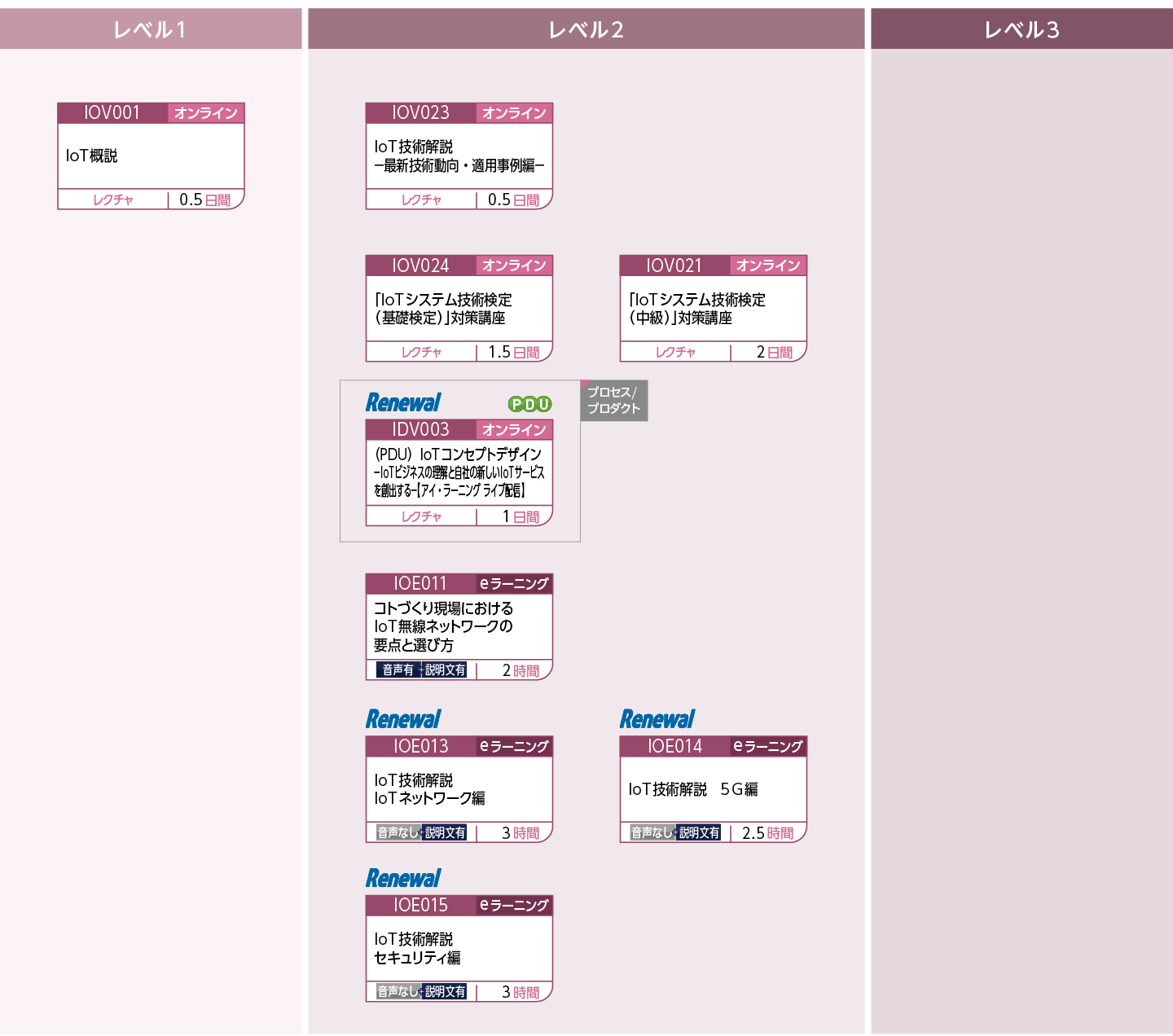Click レクチャ label on IOV021 card
The height and width of the screenshot is (1036, 1173).
pyautogui.click(x=675, y=352)
